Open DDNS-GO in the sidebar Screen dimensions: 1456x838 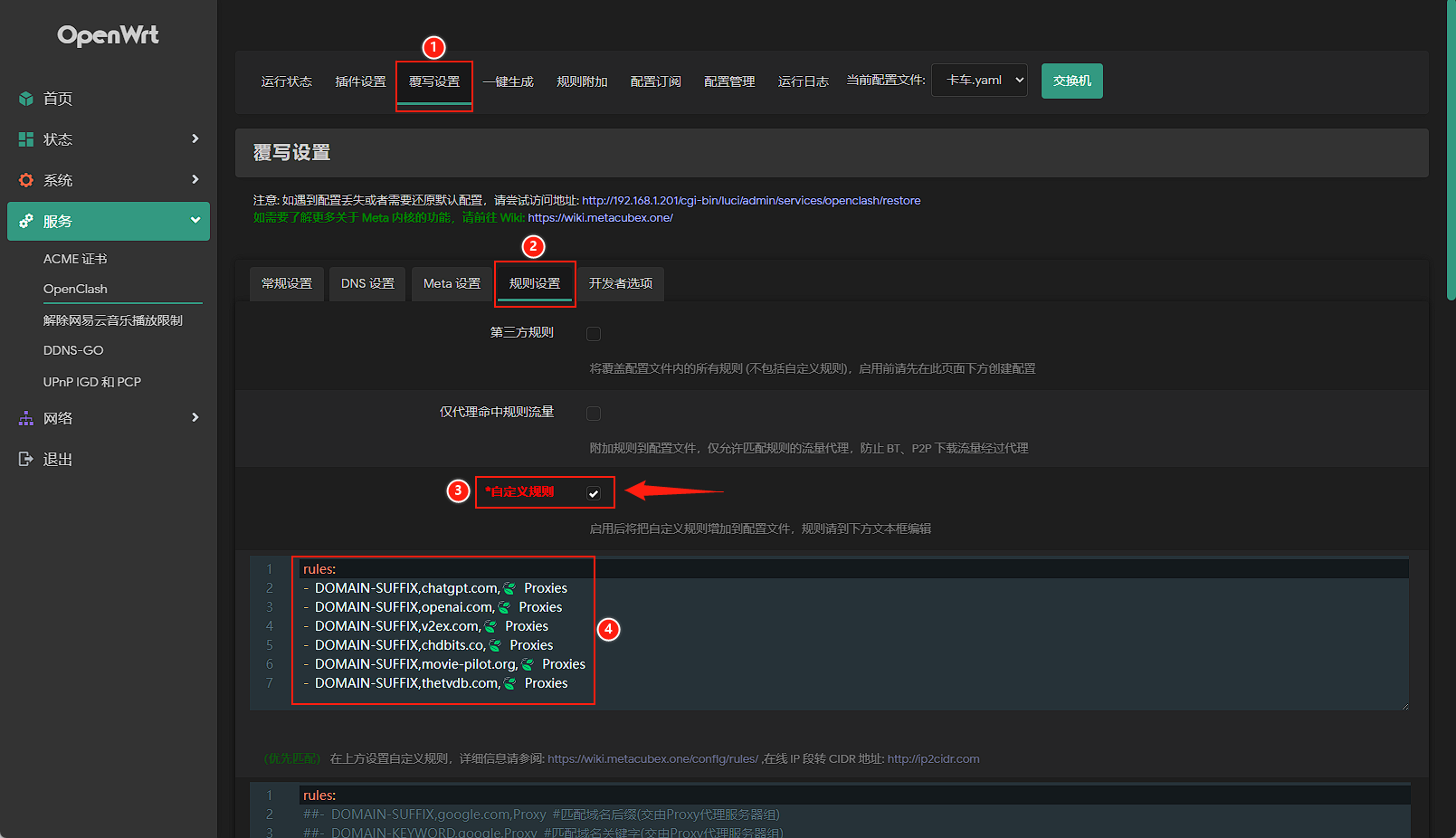click(73, 350)
